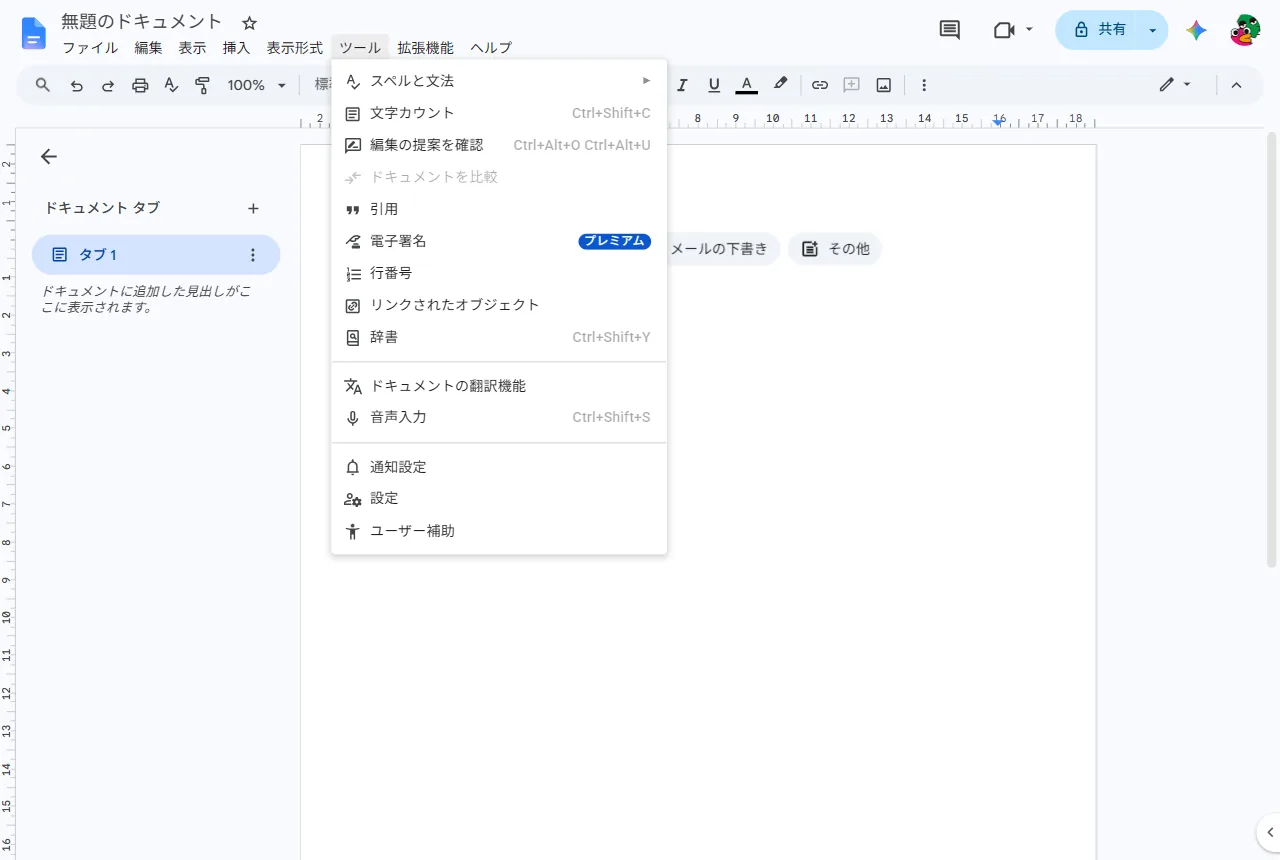Rename the title 無題のドキュメント

(x=142, y=21)
